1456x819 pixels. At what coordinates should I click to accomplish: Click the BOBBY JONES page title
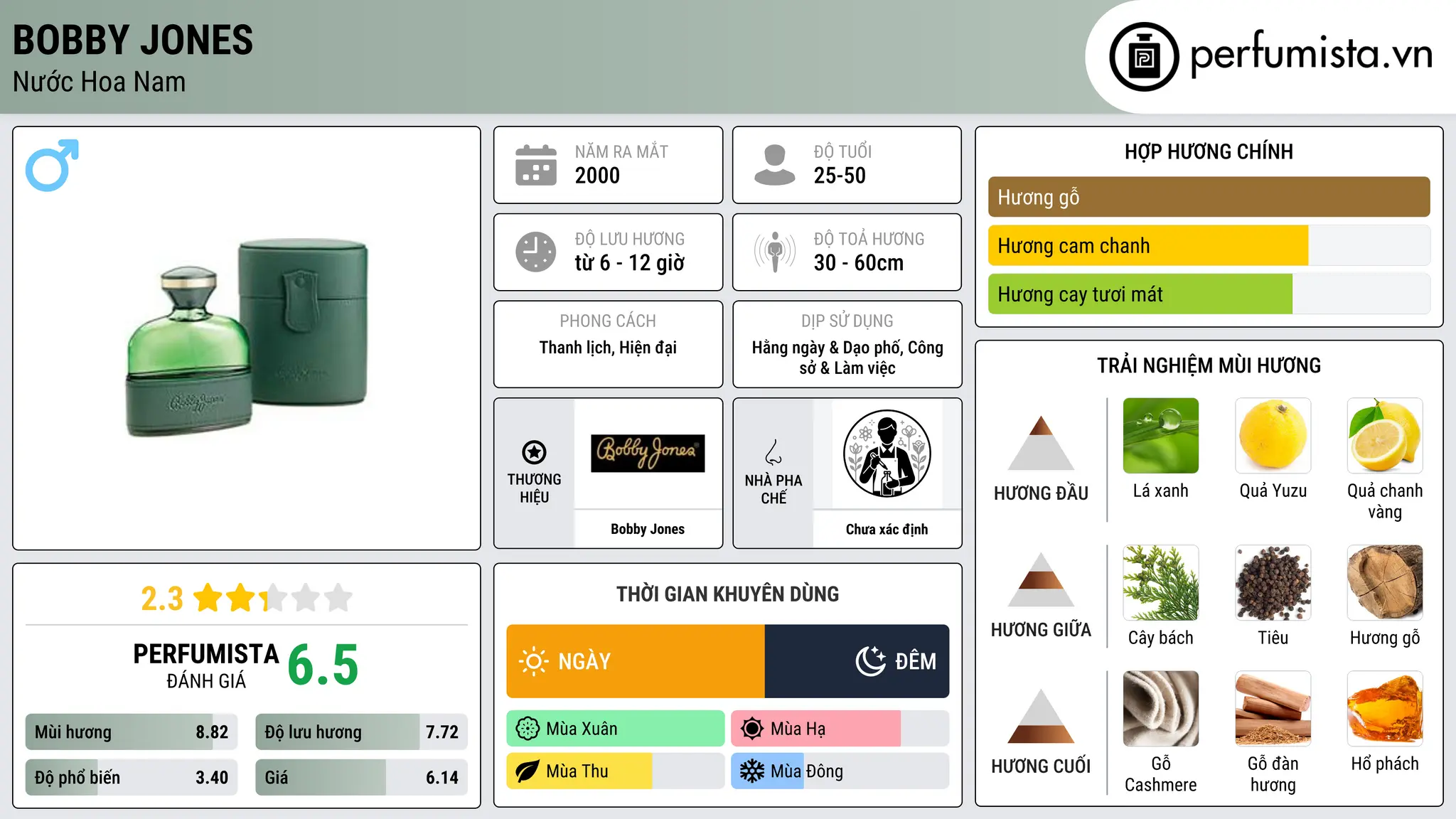click(x=133, y=40)
